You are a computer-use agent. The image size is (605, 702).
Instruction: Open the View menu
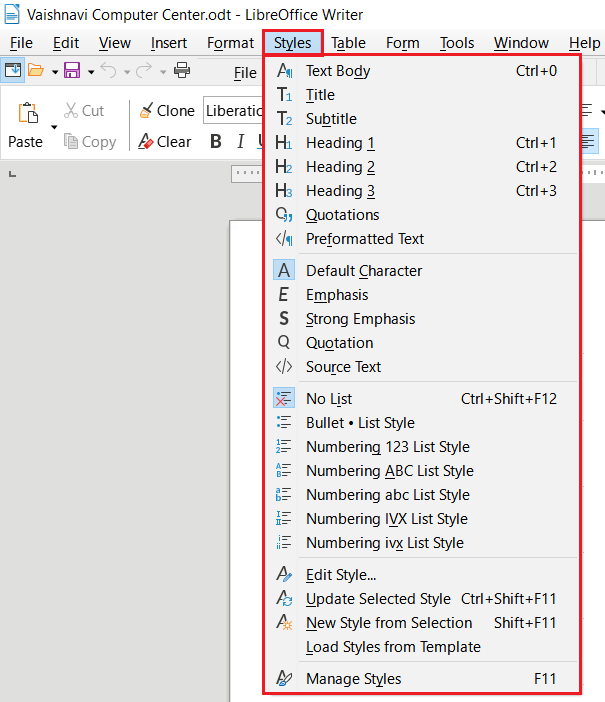tap(115, 43)
